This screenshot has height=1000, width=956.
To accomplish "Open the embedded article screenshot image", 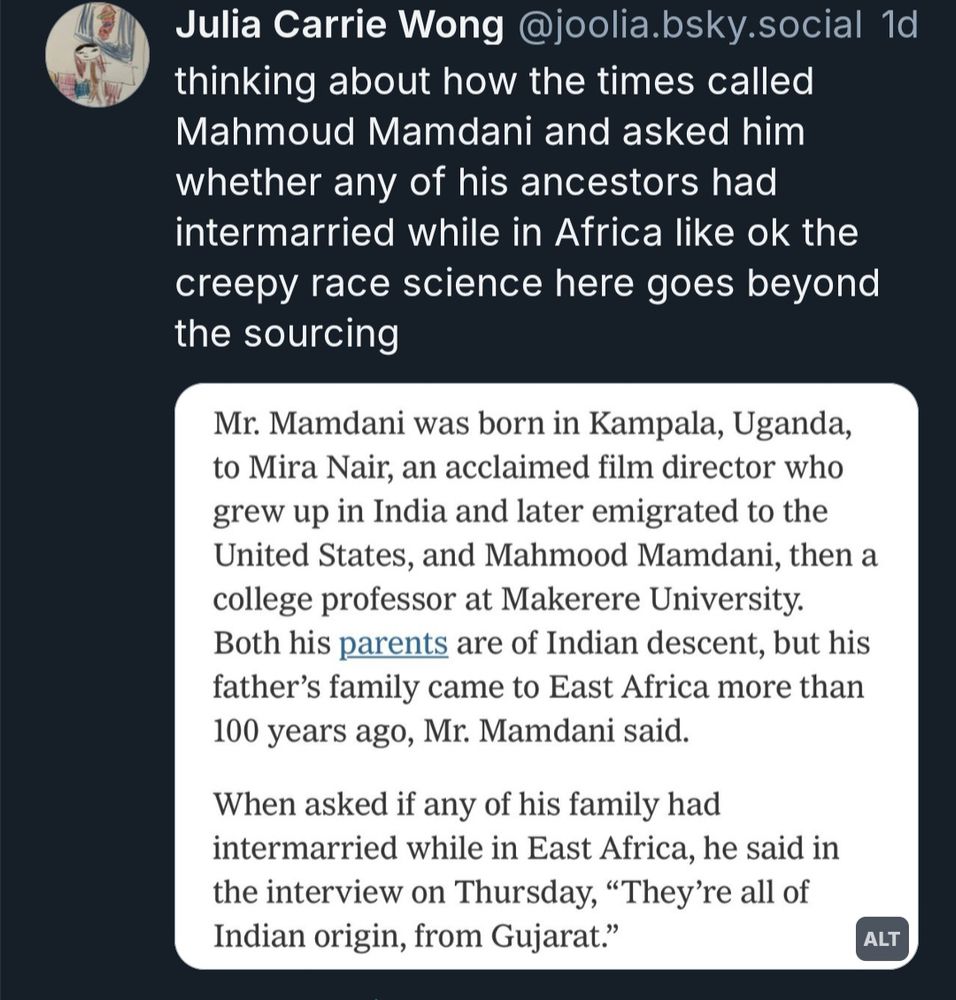I will click(547, 676).
